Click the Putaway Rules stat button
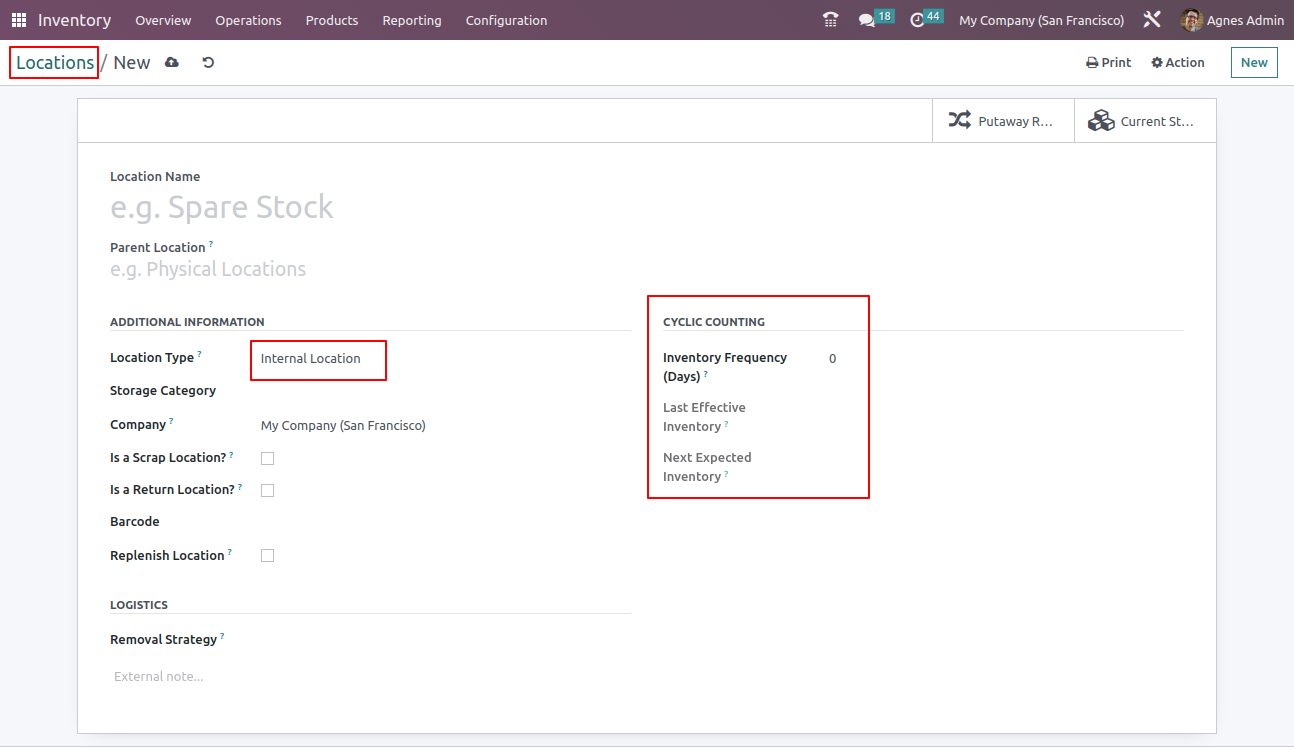This screenshot has width=1294, height=748. (1003, 121)
